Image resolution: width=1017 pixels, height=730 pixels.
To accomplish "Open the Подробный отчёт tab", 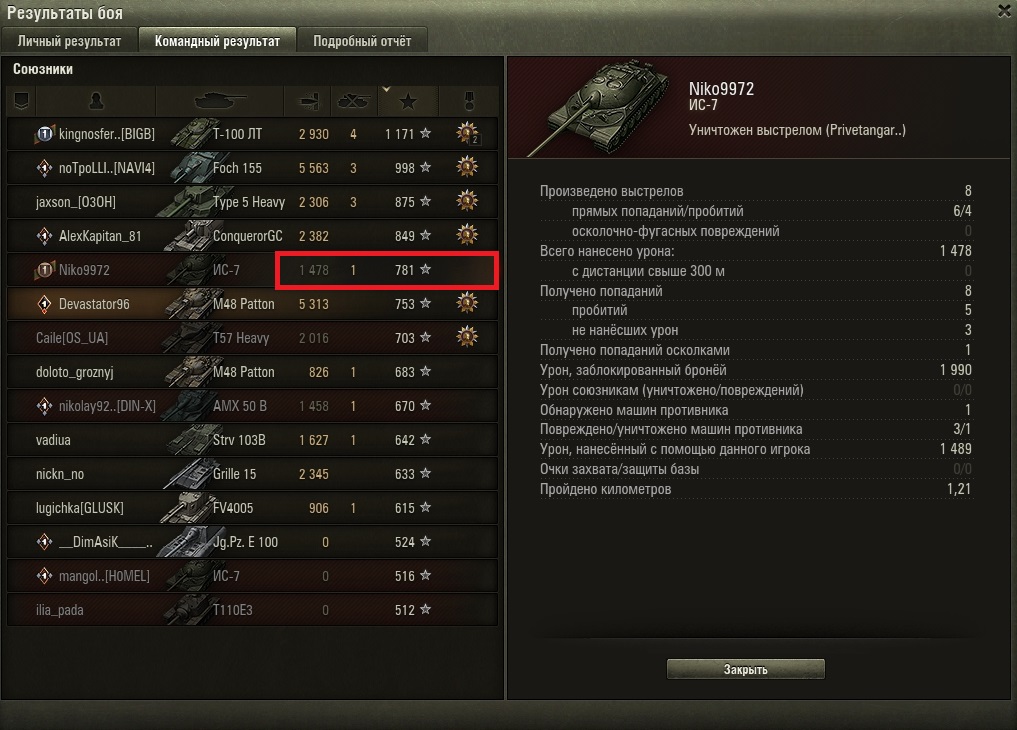I will tap(362, 41).
